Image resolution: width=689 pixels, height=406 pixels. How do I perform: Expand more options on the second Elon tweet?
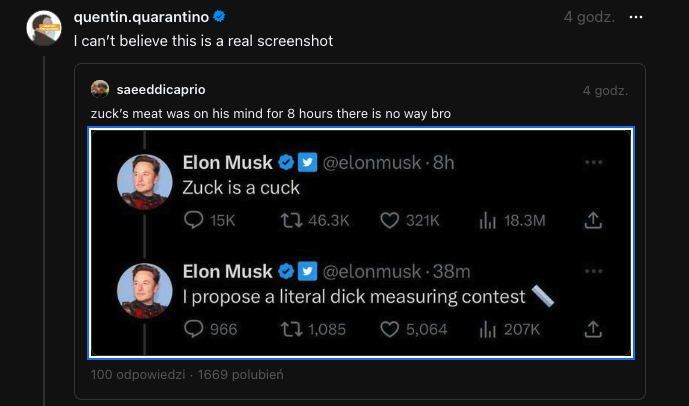point(593,271)
